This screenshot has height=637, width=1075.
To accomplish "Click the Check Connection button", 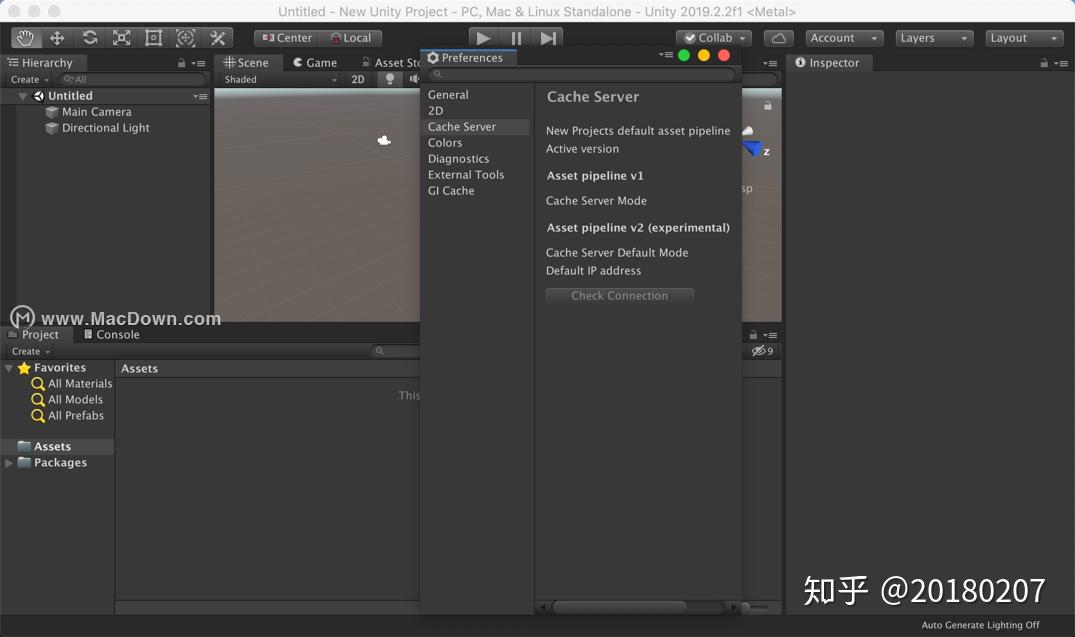I will tap(619, 295).
